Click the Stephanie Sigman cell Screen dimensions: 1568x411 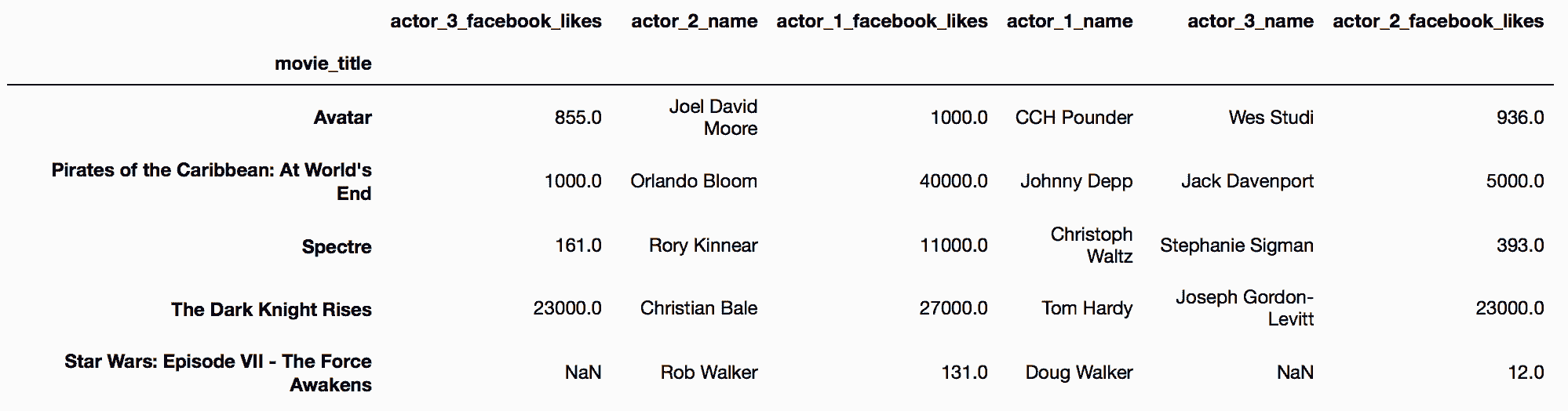[1237, 246]
